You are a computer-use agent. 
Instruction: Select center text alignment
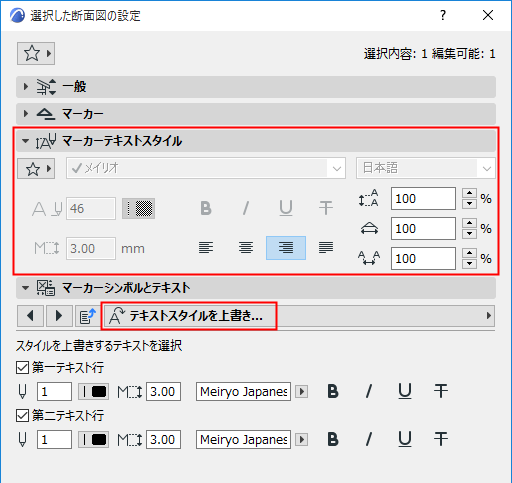[x=246, y=248]
